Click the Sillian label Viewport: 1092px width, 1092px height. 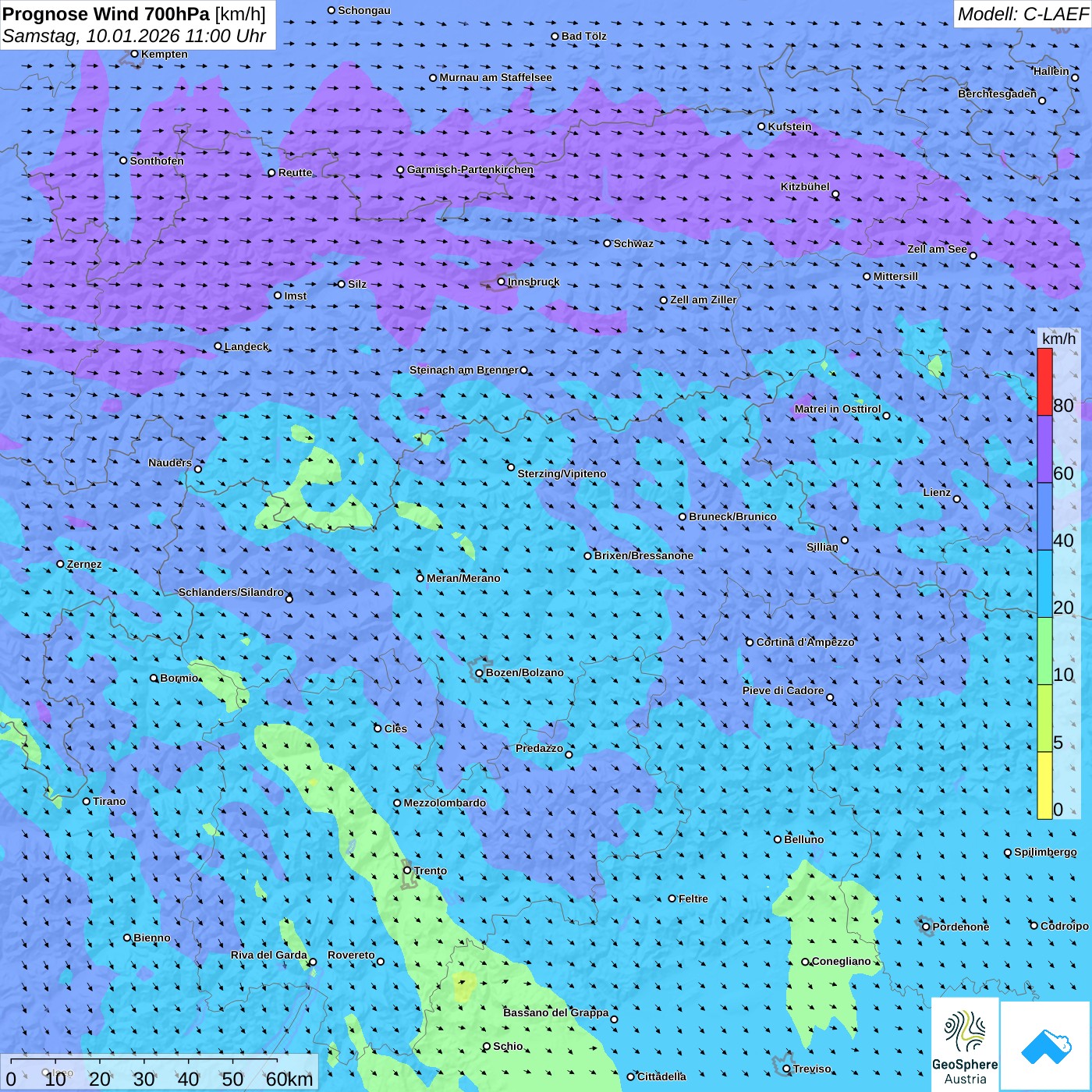(x=822, y=547)
